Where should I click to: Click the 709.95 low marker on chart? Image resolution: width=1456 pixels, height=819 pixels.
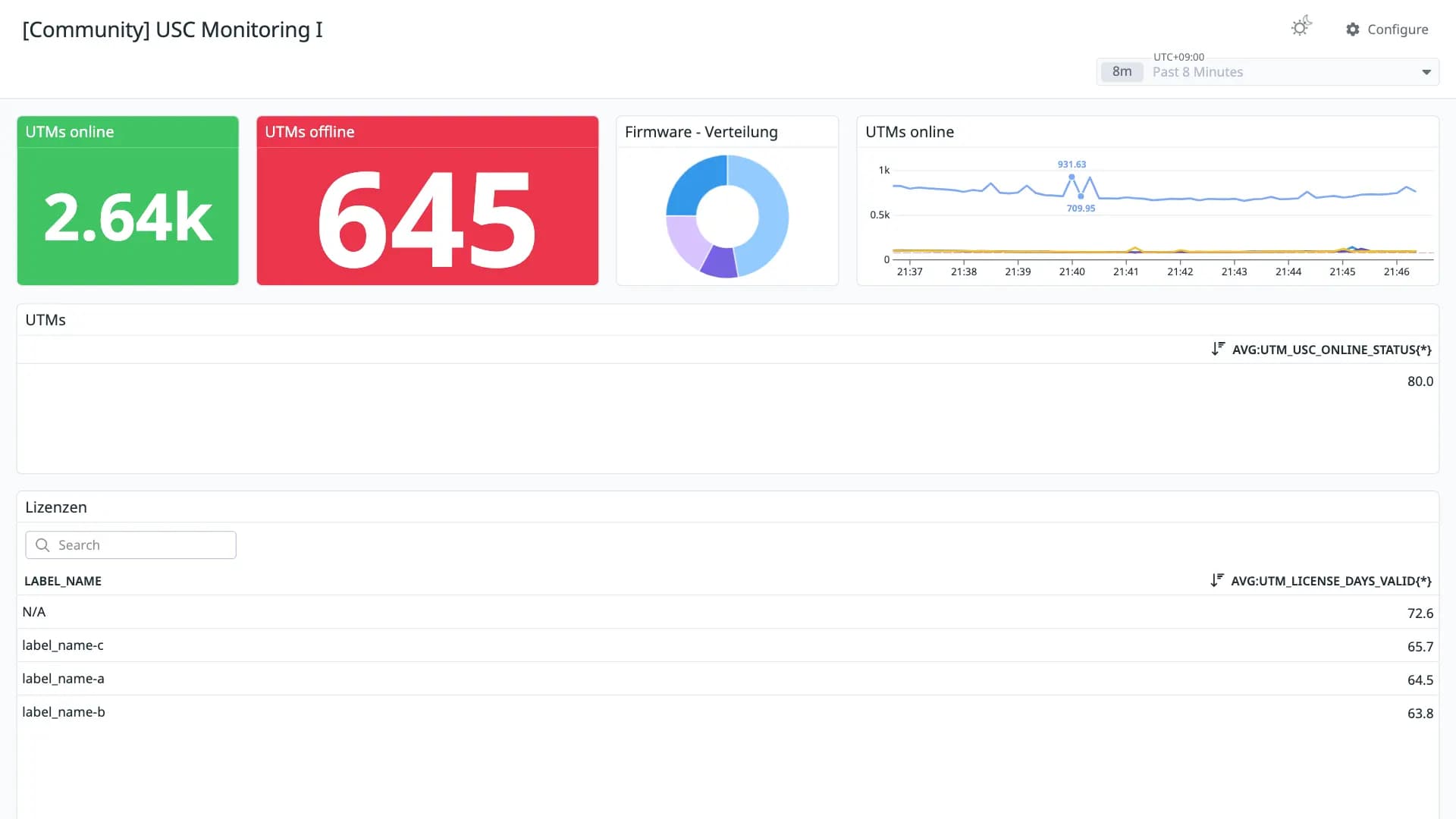1081,196
